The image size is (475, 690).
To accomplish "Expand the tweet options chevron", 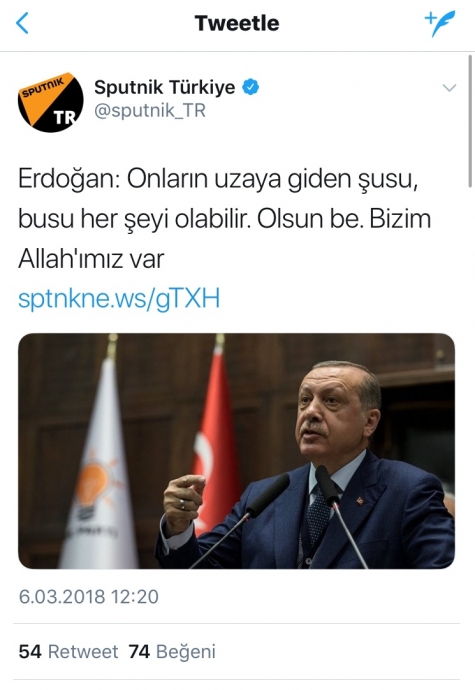I will pyautogui.click(x=449, y=88).
